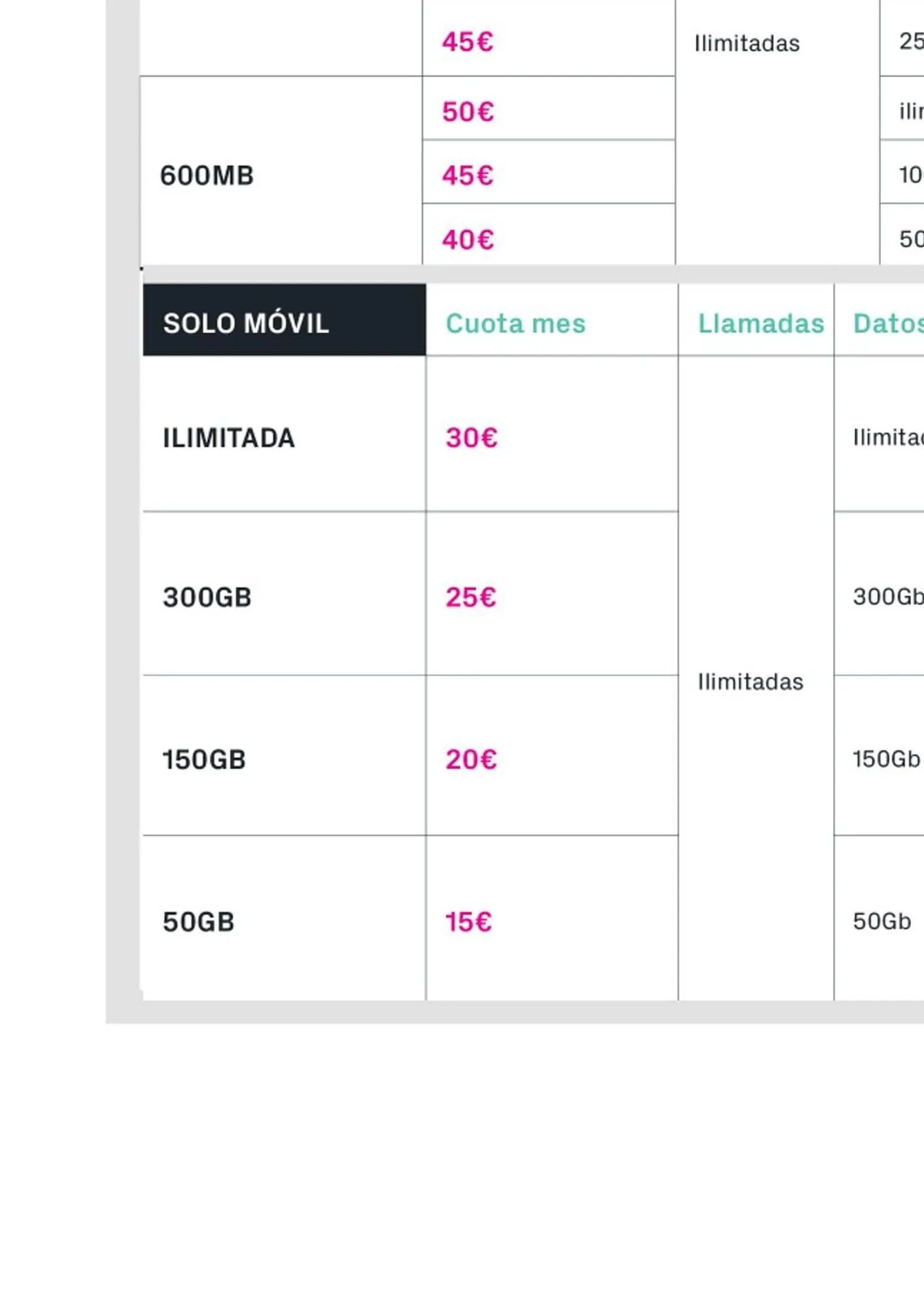The height and width of the screenshot is (1308, 924).
Task: Click the Cuota mes column header
Action: (515, 323)
